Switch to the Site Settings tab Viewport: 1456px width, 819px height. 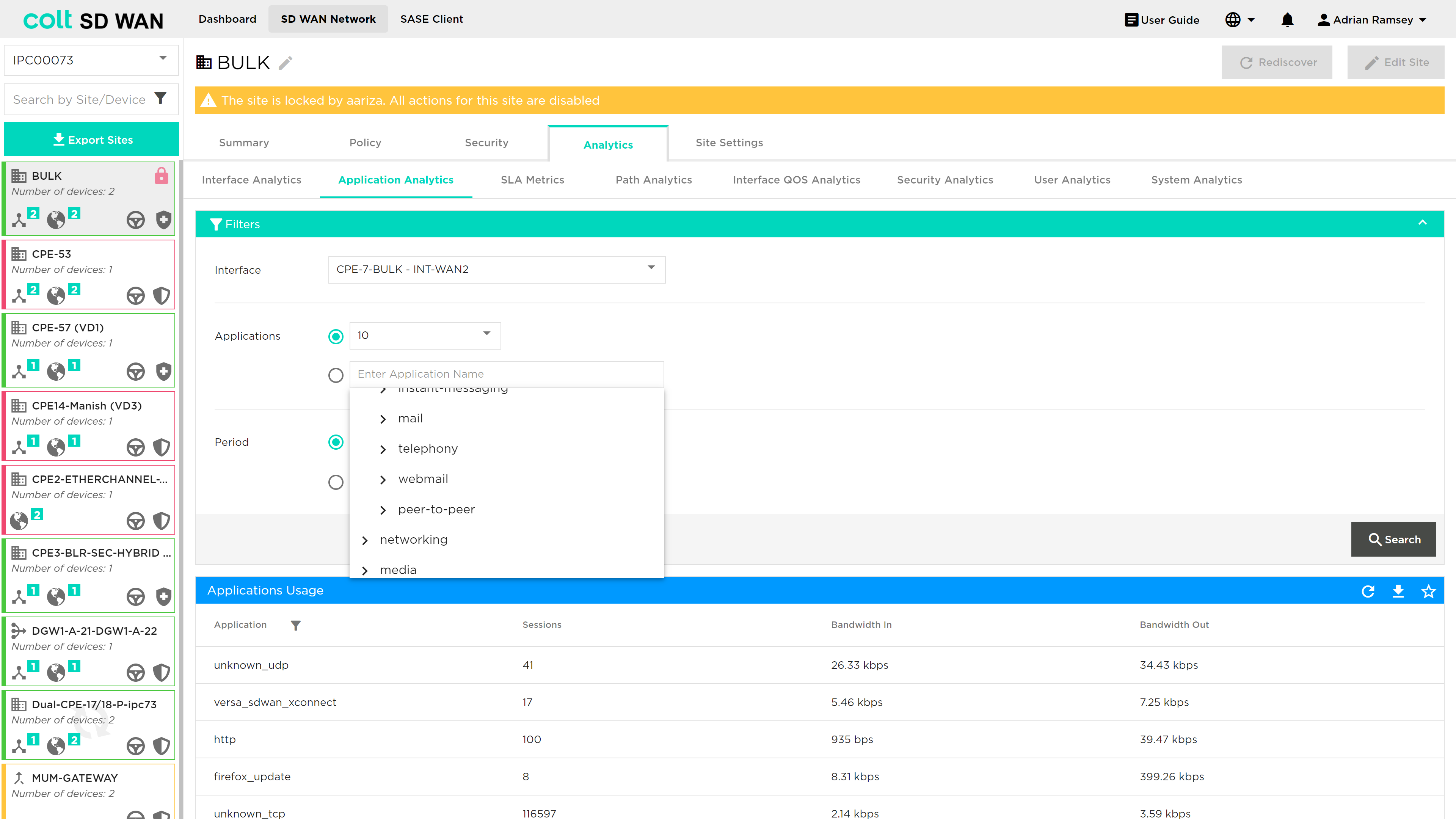click(x=729, y=143)
